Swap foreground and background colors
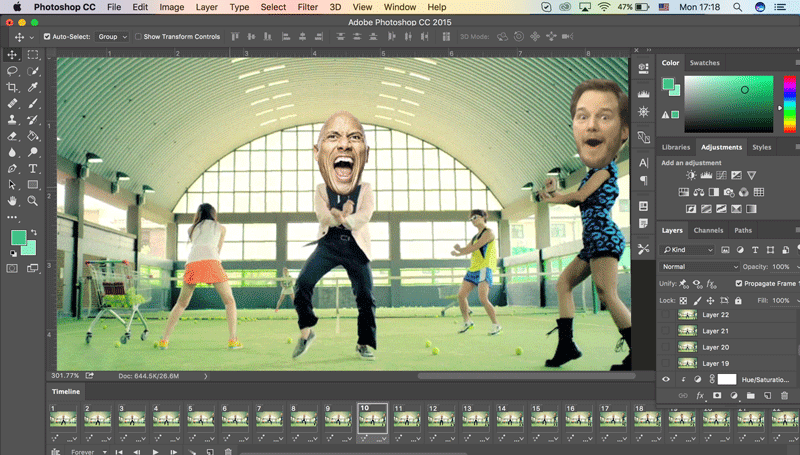The width and height of the screenshot is (800, 455). pos(34,233)
